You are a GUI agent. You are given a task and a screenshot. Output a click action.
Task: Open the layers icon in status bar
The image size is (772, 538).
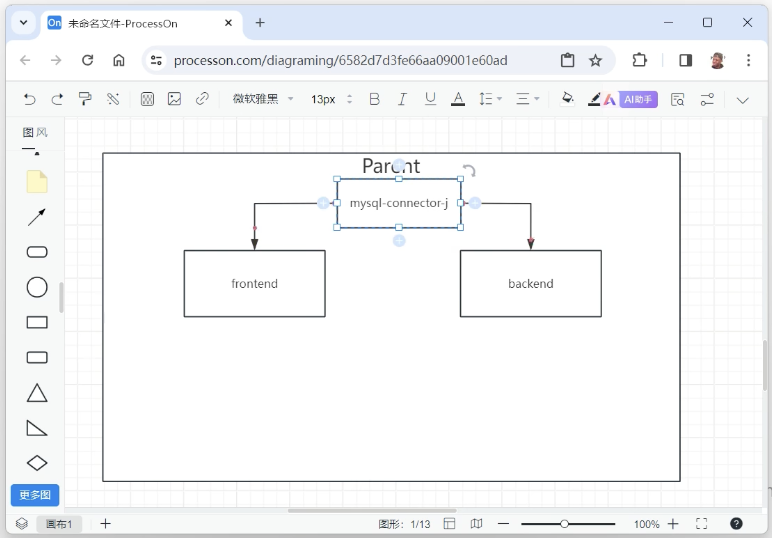[x=22, y=524]
